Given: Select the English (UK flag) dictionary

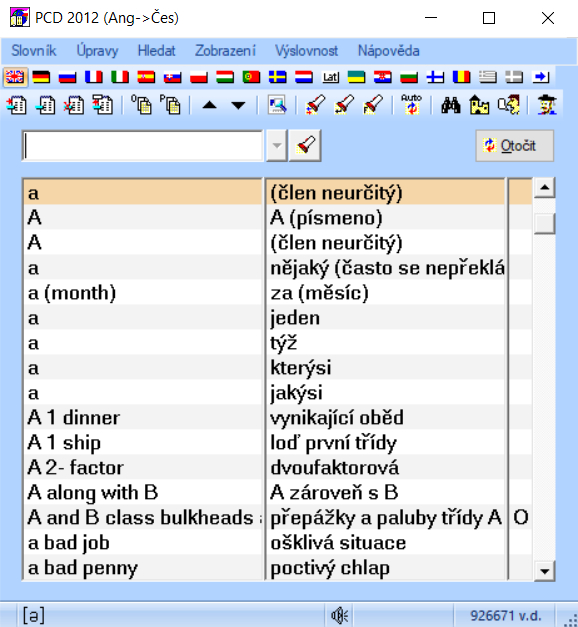Looking at the screenshot, I should point(15,77).
